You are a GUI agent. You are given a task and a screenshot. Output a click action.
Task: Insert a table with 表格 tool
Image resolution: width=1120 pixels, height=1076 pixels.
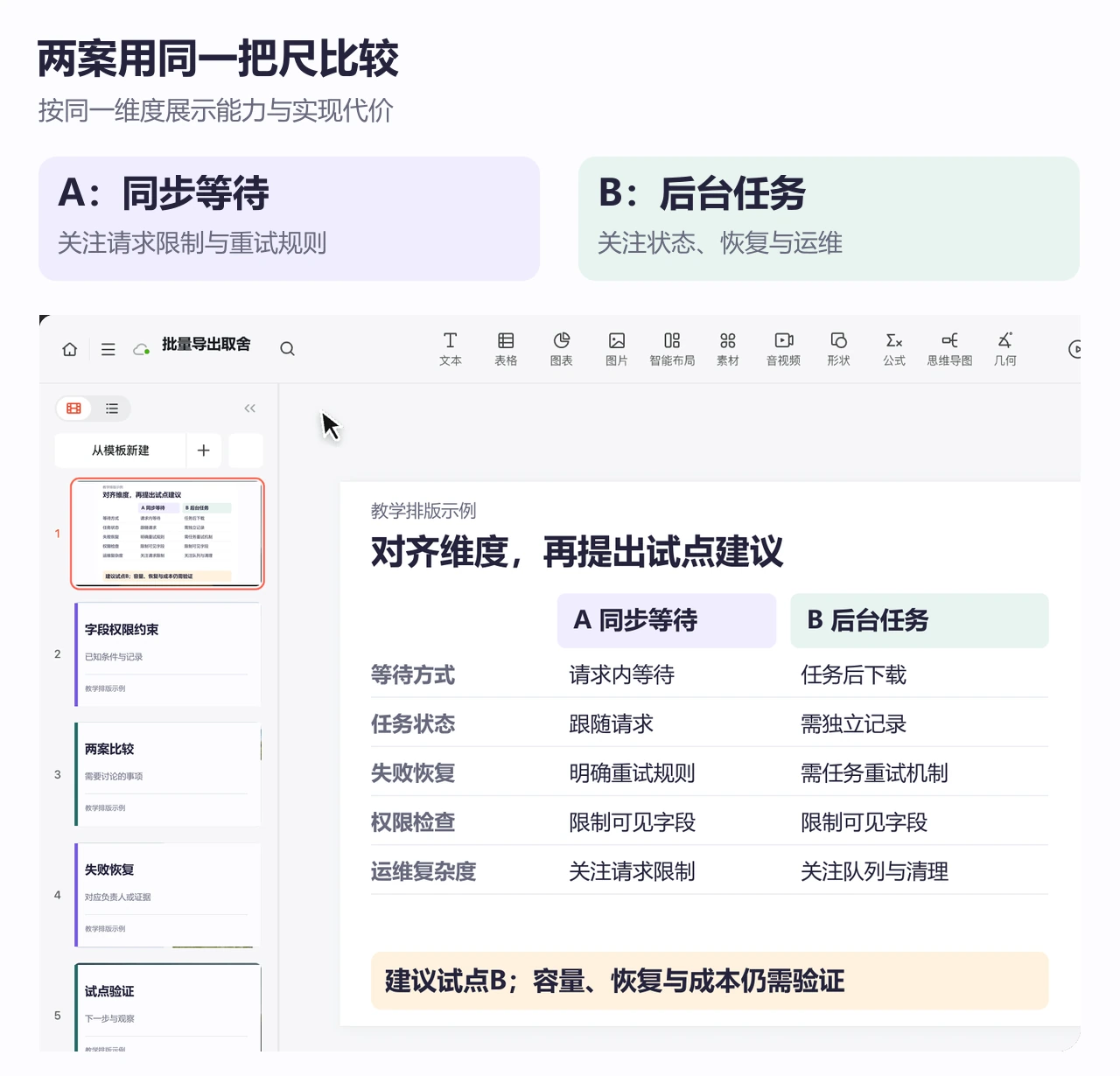506,349
